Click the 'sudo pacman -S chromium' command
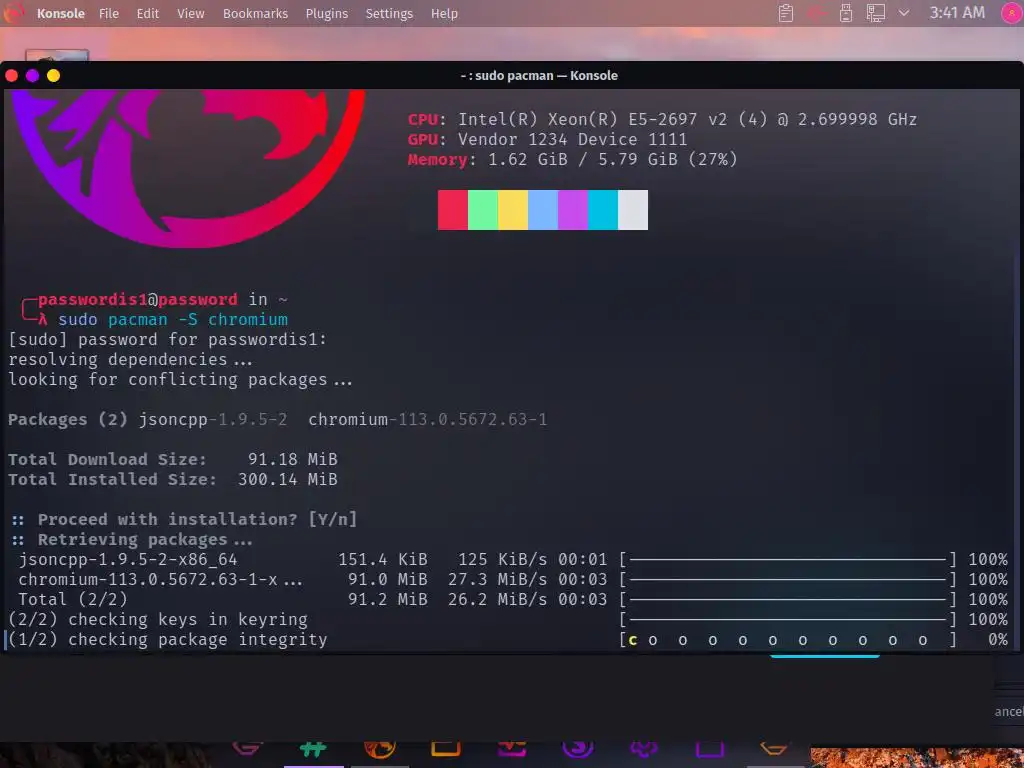The image size is (1024, 768). click(x=173, y=319)
